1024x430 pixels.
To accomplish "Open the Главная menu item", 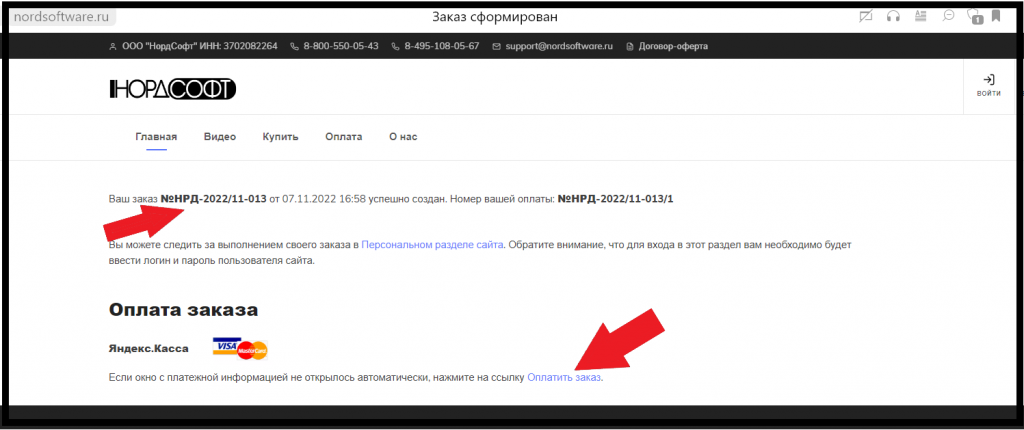I will click(156, 137).
